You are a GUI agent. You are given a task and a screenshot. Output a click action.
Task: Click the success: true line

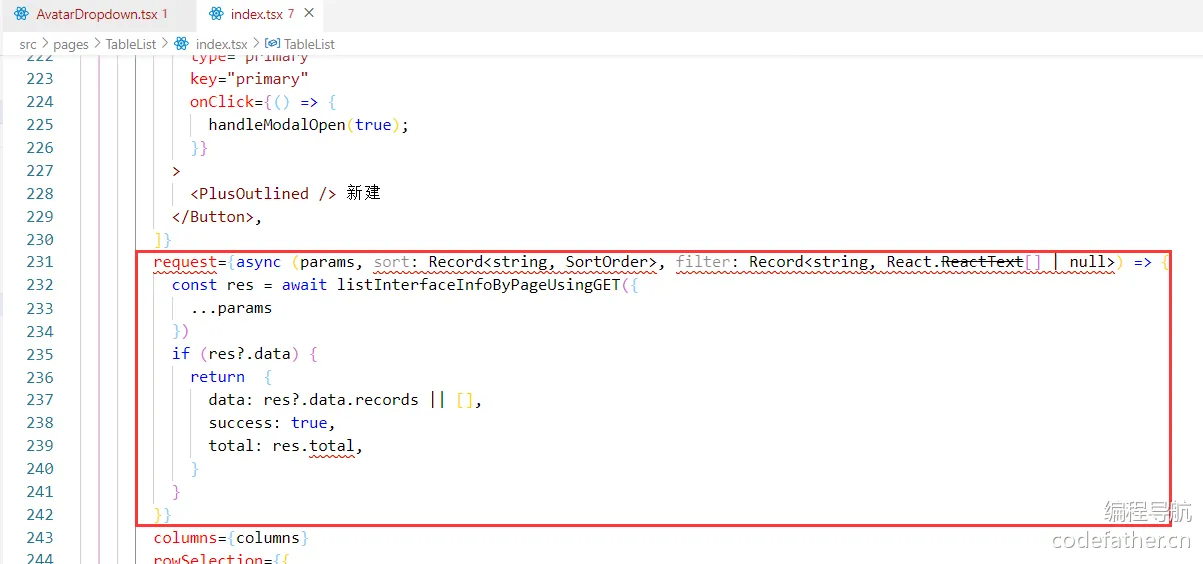coord(272,422)
